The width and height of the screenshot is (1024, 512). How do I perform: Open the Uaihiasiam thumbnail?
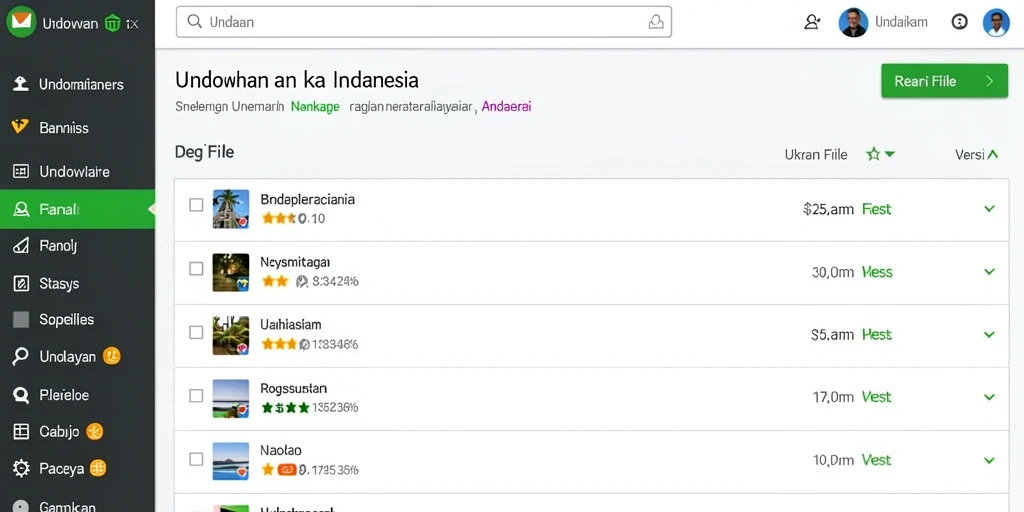click(x=231, y=336)
